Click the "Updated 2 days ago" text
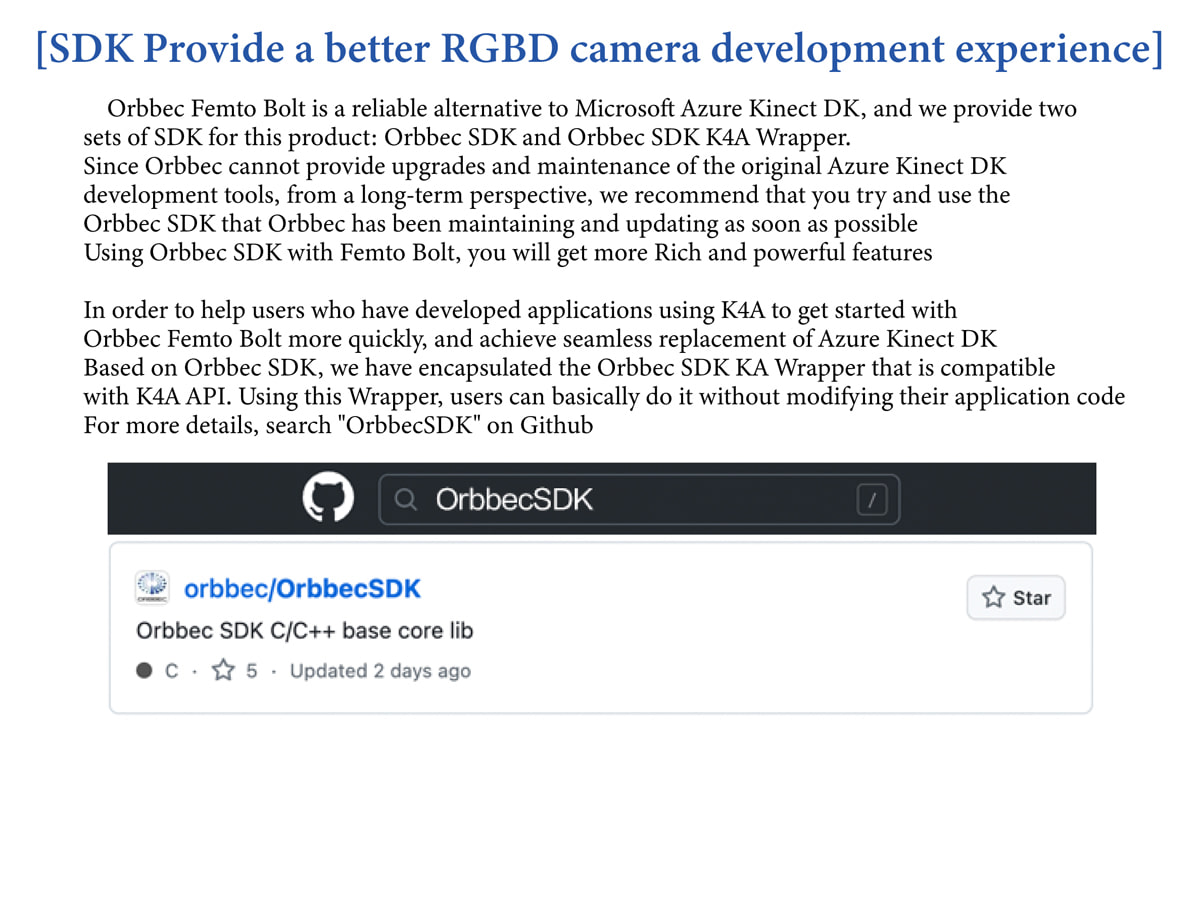1200x904 pixels. [x=380, y=671]
